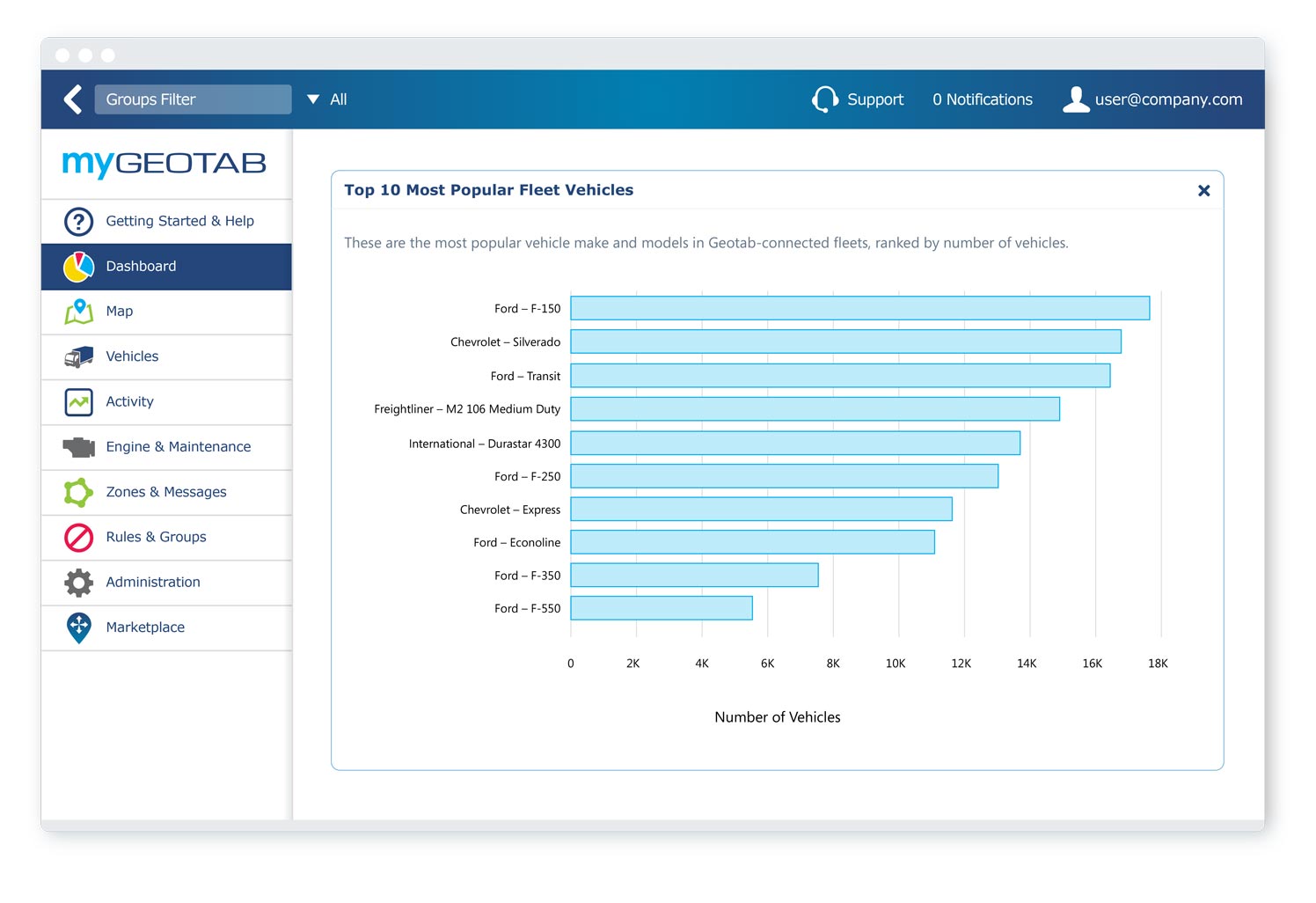Click the user profile avatar icon

click(x=1075, y=99)
